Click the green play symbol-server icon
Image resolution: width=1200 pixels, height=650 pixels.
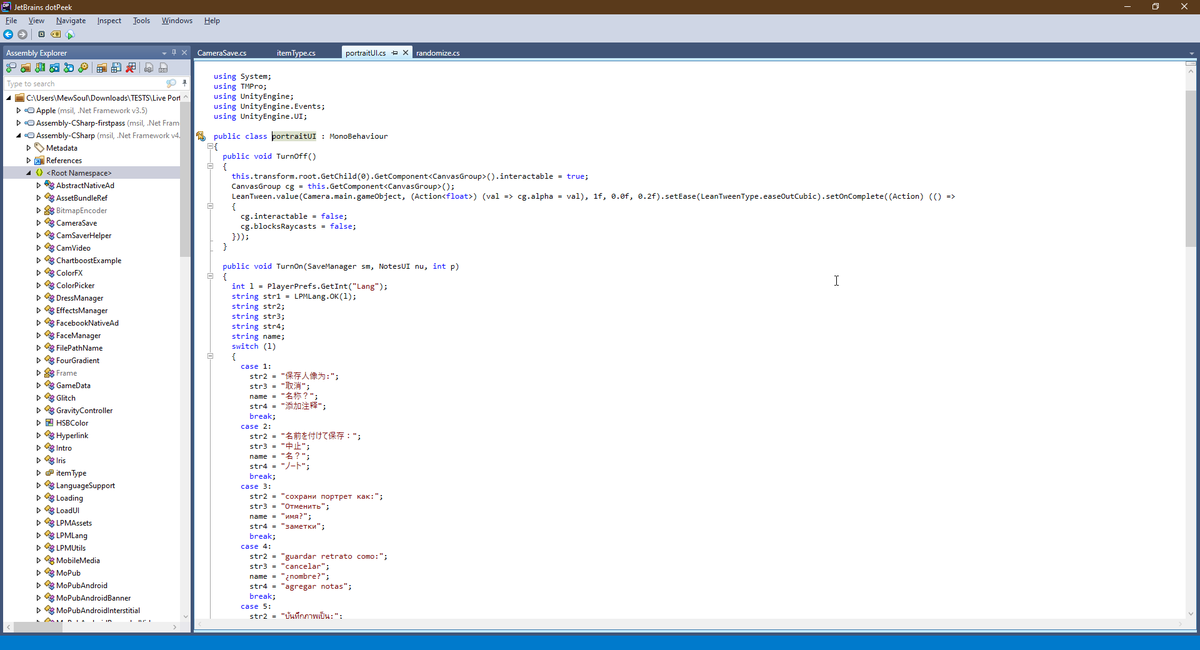pos(70,34)
